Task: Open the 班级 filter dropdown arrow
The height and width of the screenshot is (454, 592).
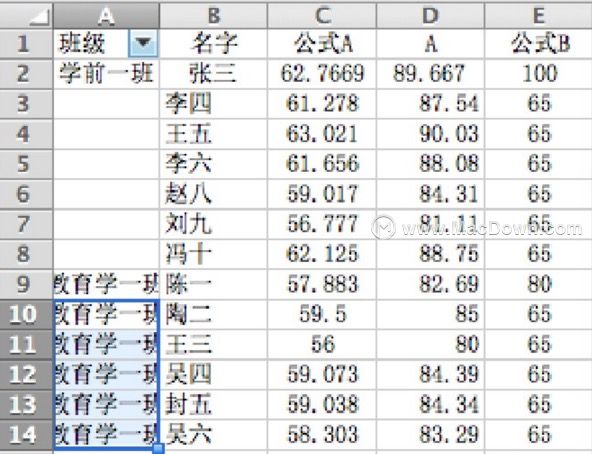Action: (143, 43)
